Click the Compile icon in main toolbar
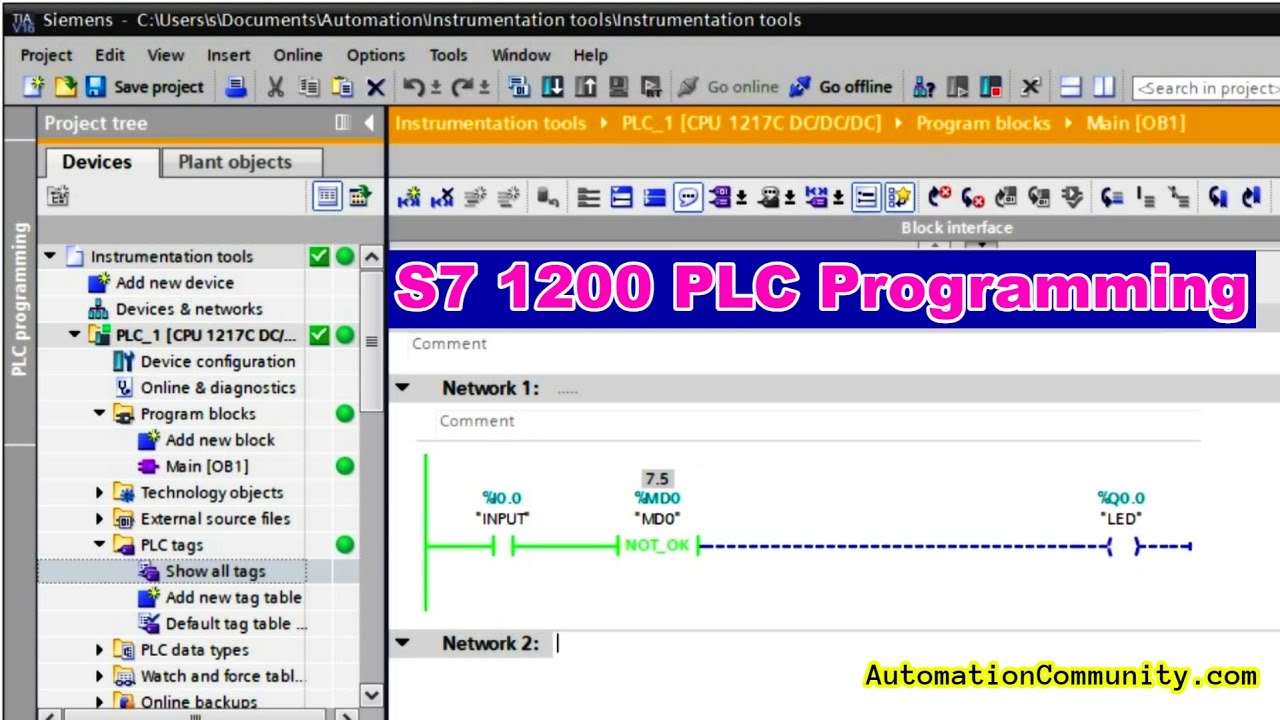The width and height of the screenshot is (1280, 720). (519, 87)
